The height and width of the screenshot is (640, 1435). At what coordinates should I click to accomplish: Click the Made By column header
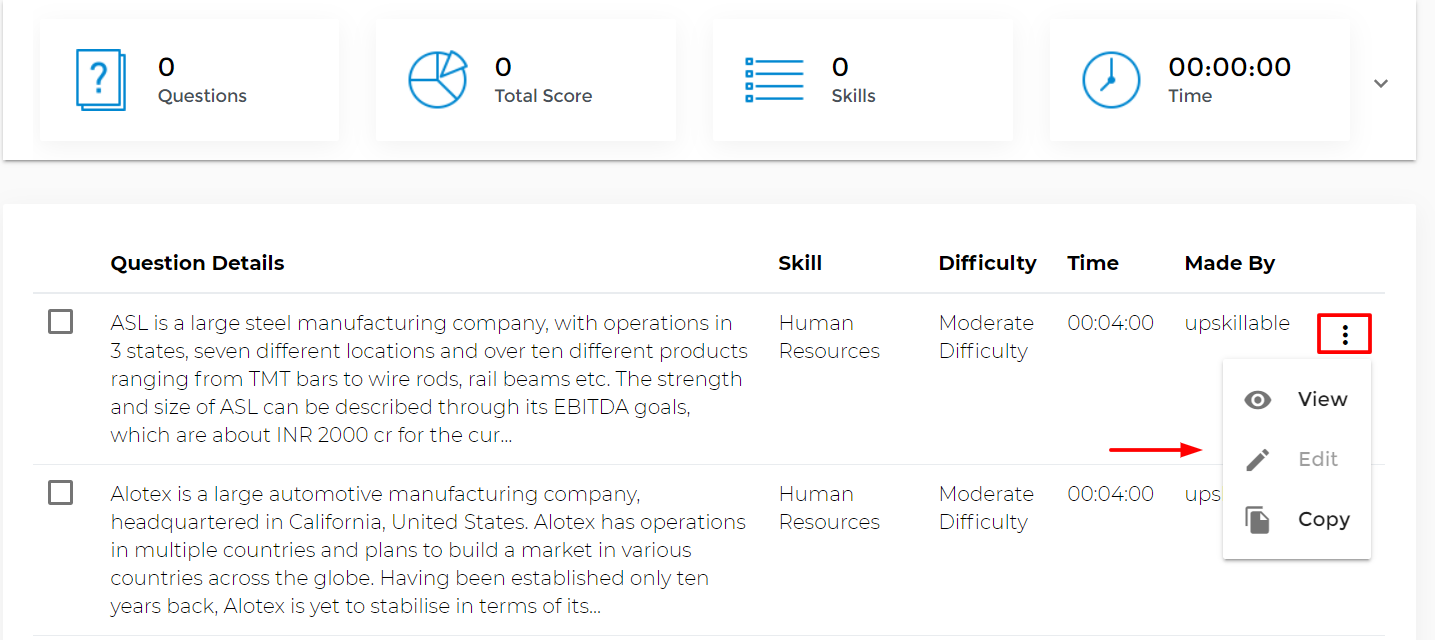[1229, 263]
